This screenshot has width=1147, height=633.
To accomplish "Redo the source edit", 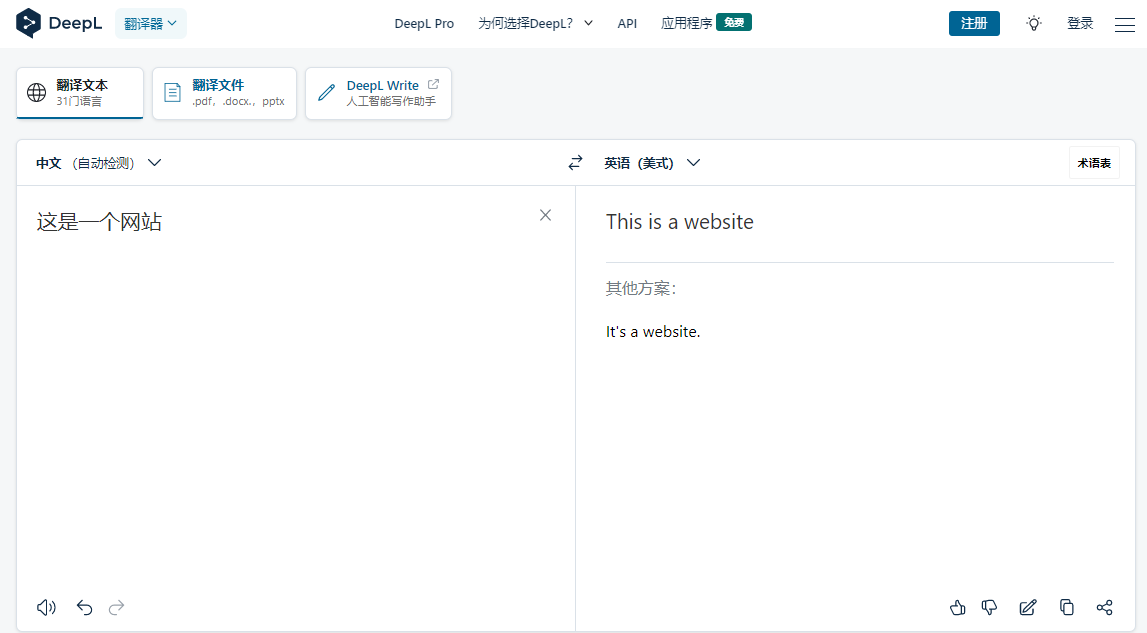I will click(116, 607).
